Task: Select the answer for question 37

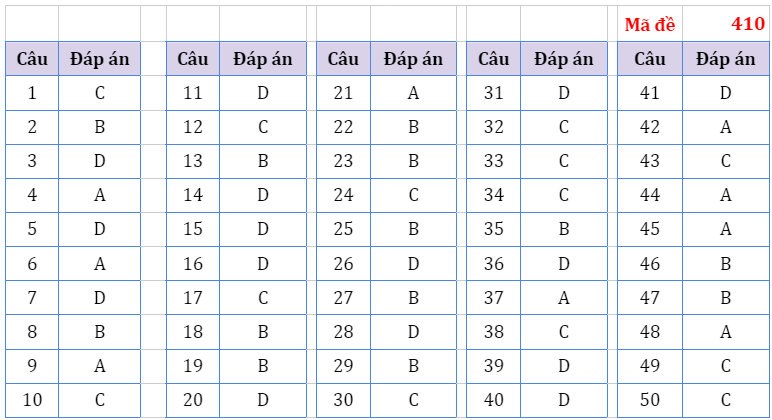Action: point(564,298)
